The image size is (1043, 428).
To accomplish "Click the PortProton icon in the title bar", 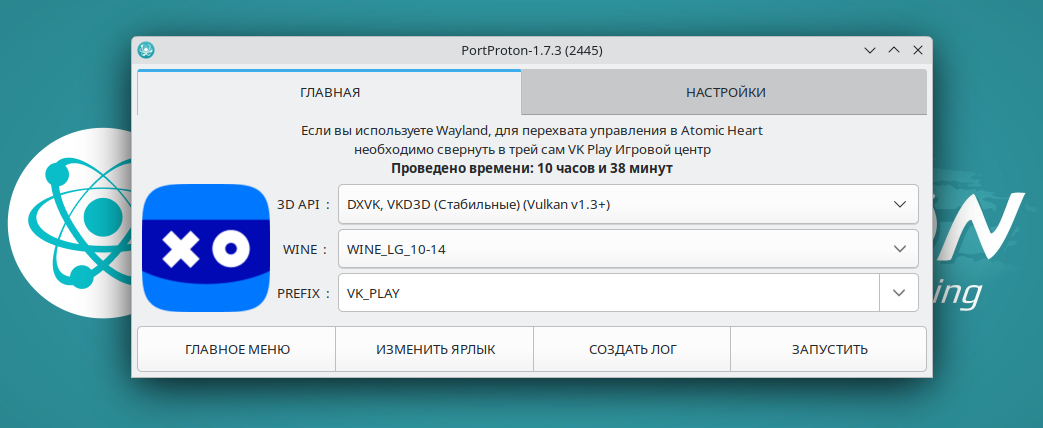I will 146,50.
